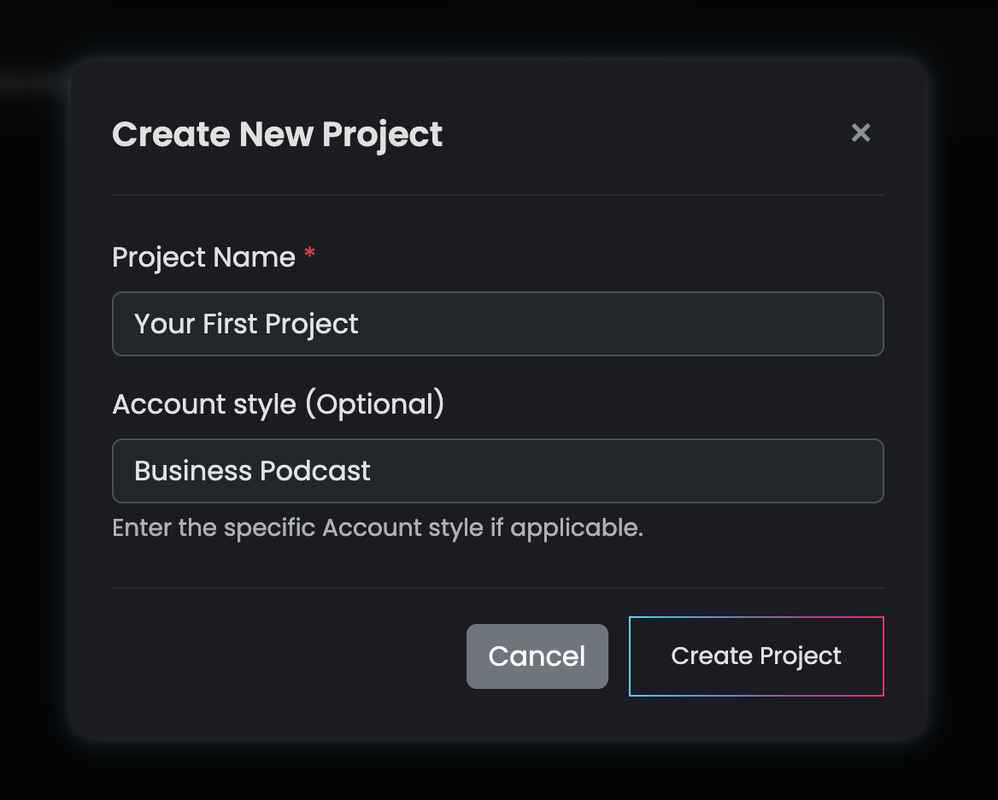Viewport: 998px width, 800px height.
Task: Click the gradient-bordered Create Project button
Action: 756,656
